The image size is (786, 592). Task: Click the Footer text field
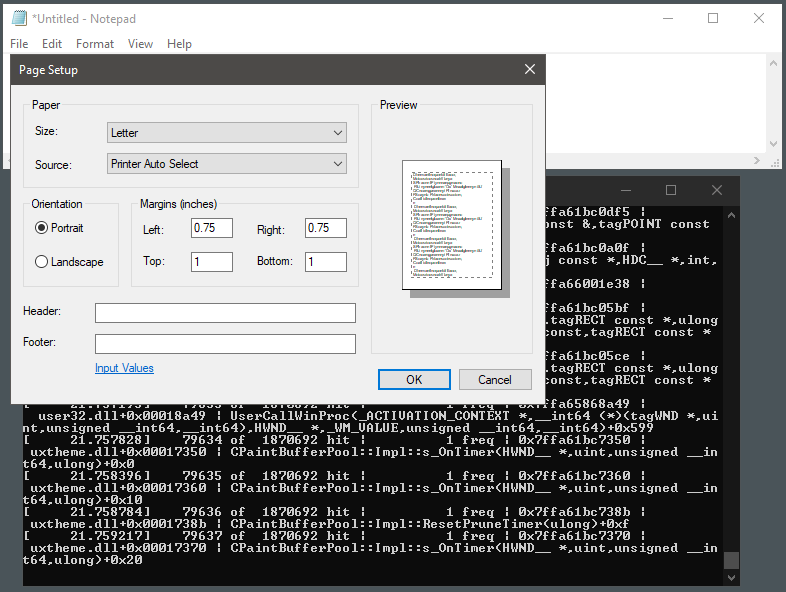pyautogui.click(x=226, y=344)
